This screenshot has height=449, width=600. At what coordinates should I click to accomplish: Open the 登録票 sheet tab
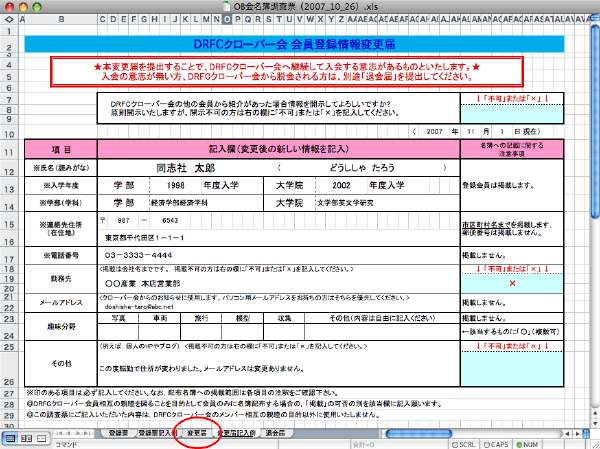pos(118,432)
